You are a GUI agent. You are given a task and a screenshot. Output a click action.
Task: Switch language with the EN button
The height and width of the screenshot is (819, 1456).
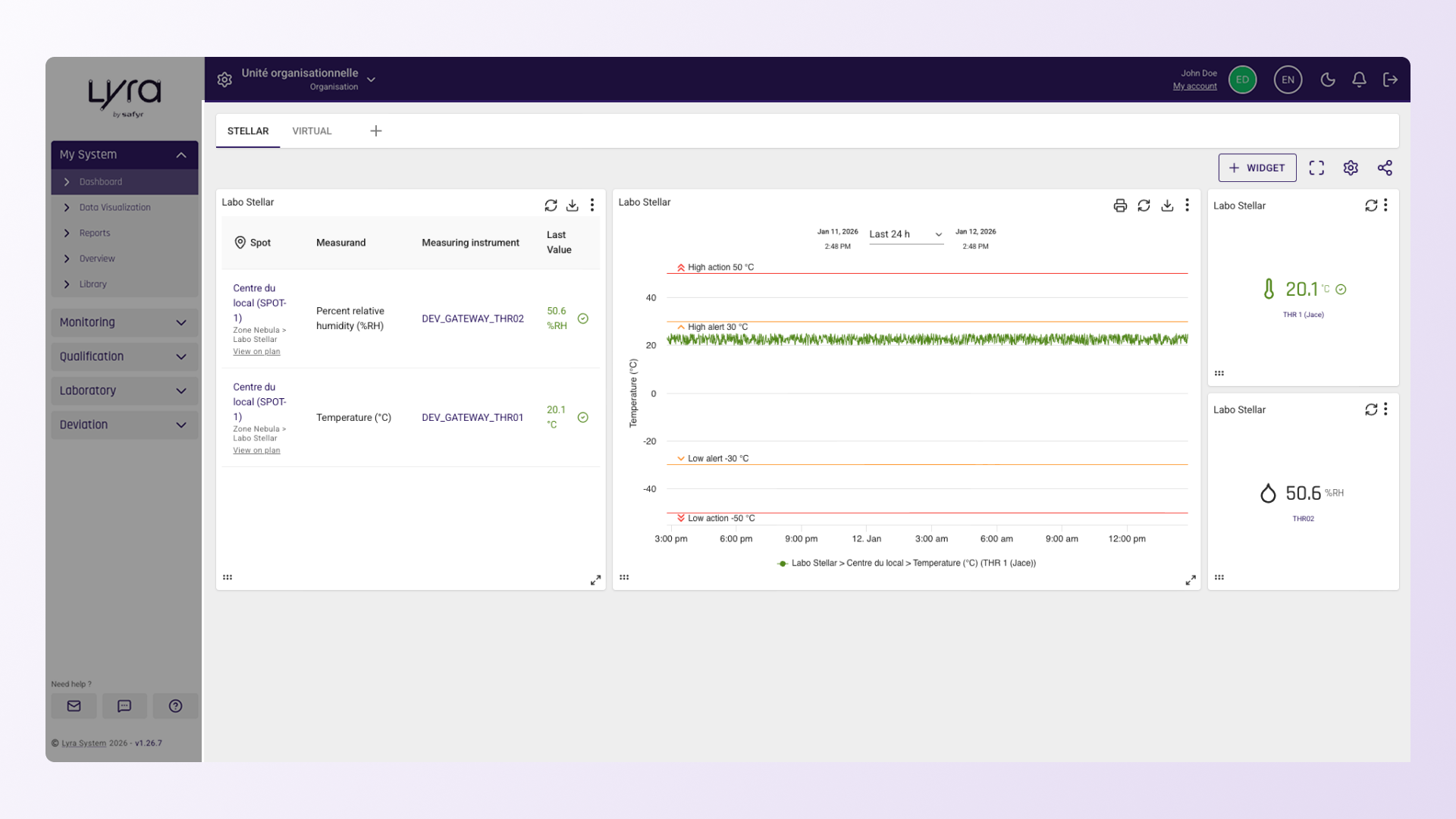[1288, 80]
